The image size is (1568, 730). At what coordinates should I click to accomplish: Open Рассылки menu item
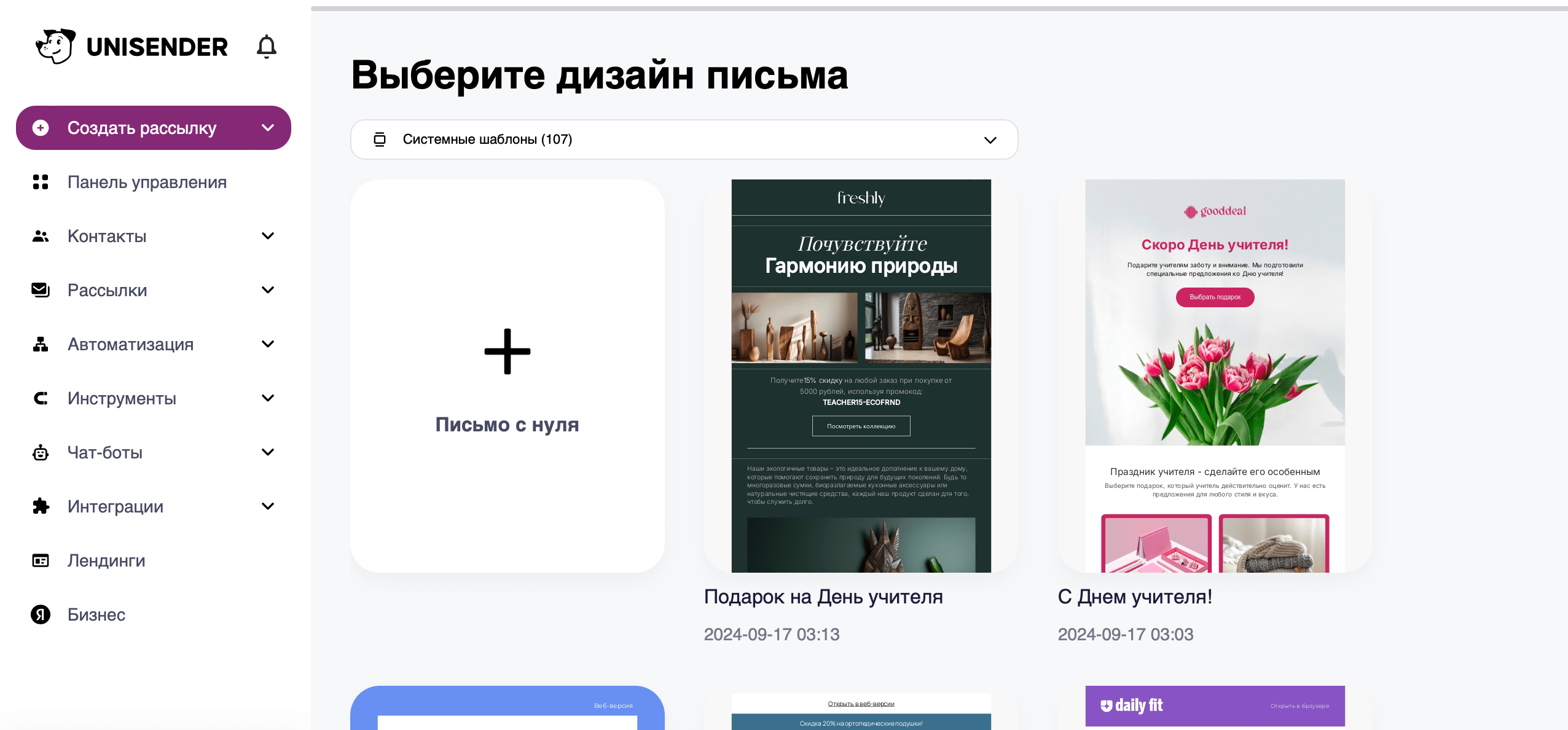154,290
